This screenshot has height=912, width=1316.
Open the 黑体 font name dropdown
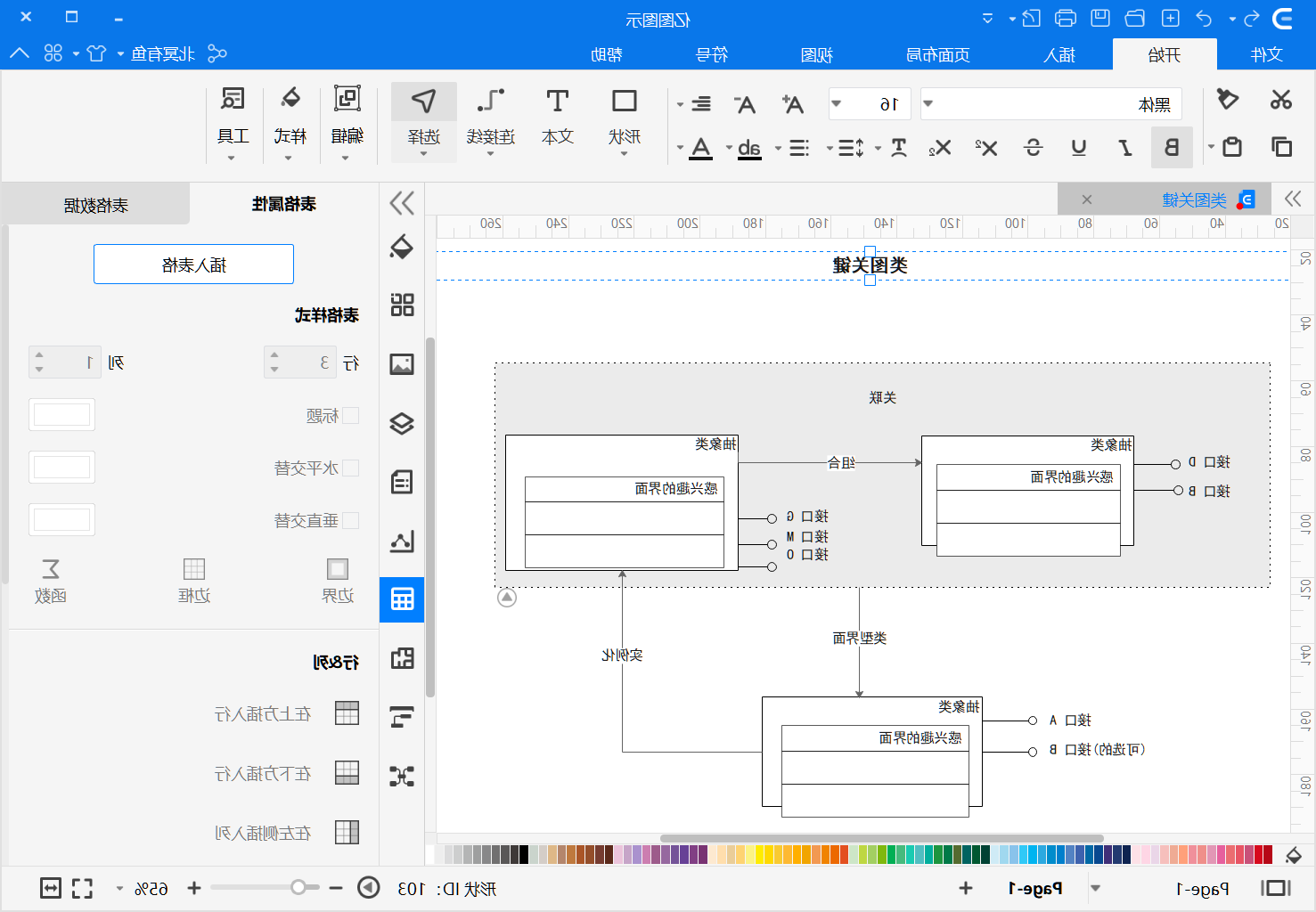928,104
